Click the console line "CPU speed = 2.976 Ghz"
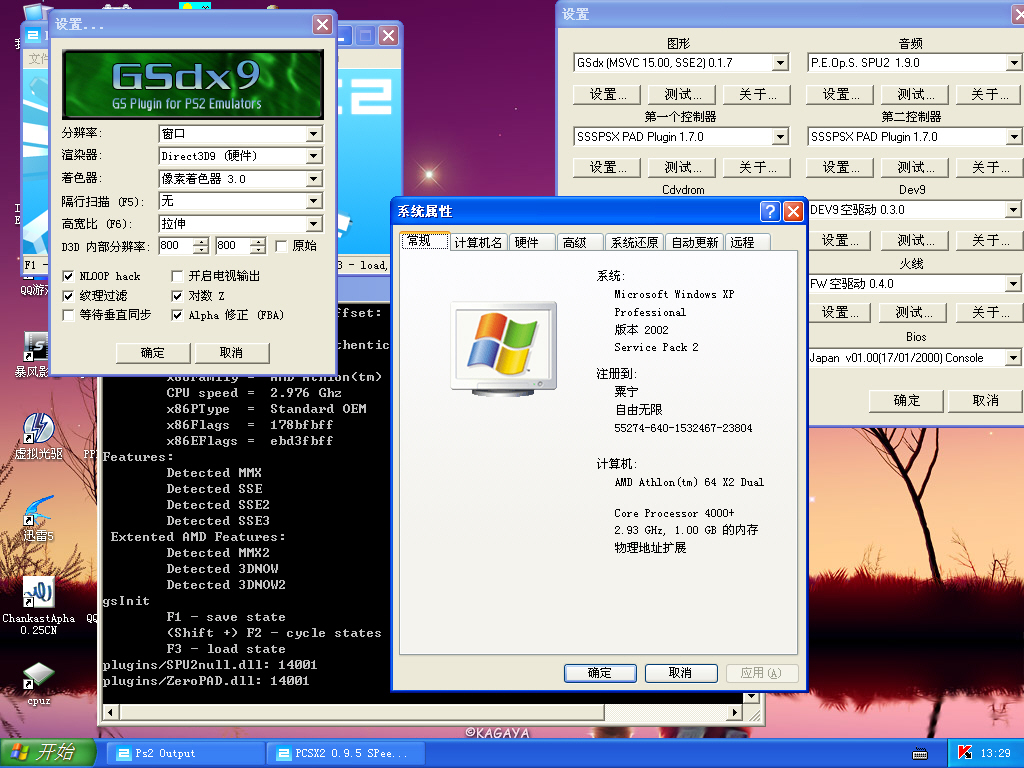Viewport: 1024px width, 768px height. [254, 392]
